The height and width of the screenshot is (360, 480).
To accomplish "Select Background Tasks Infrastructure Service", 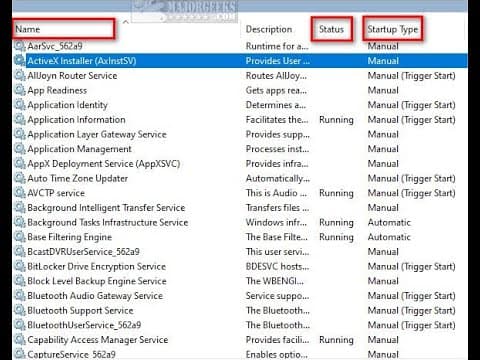I will 108,222.
